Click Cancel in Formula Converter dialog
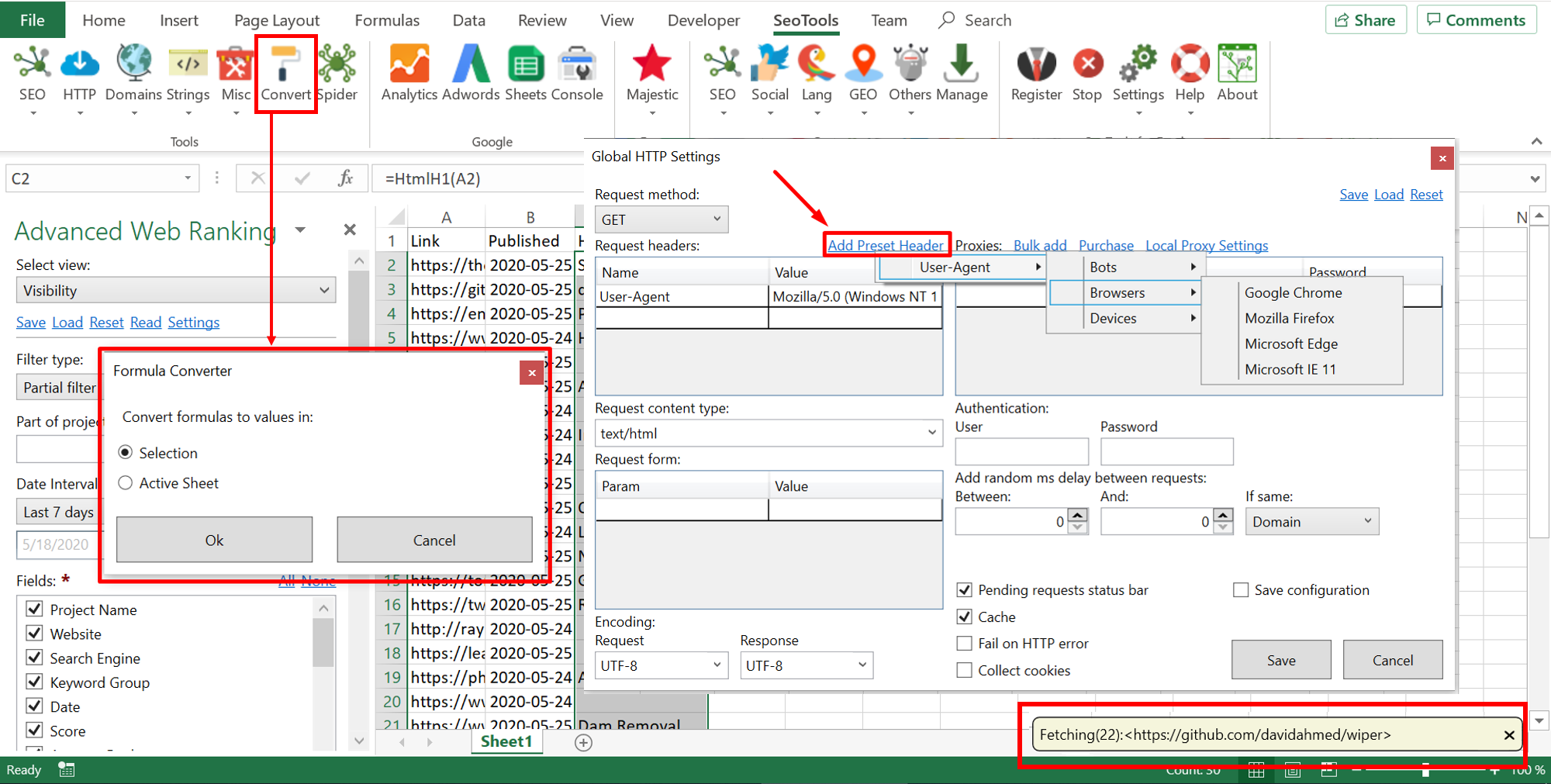 [x=434, y=540]
